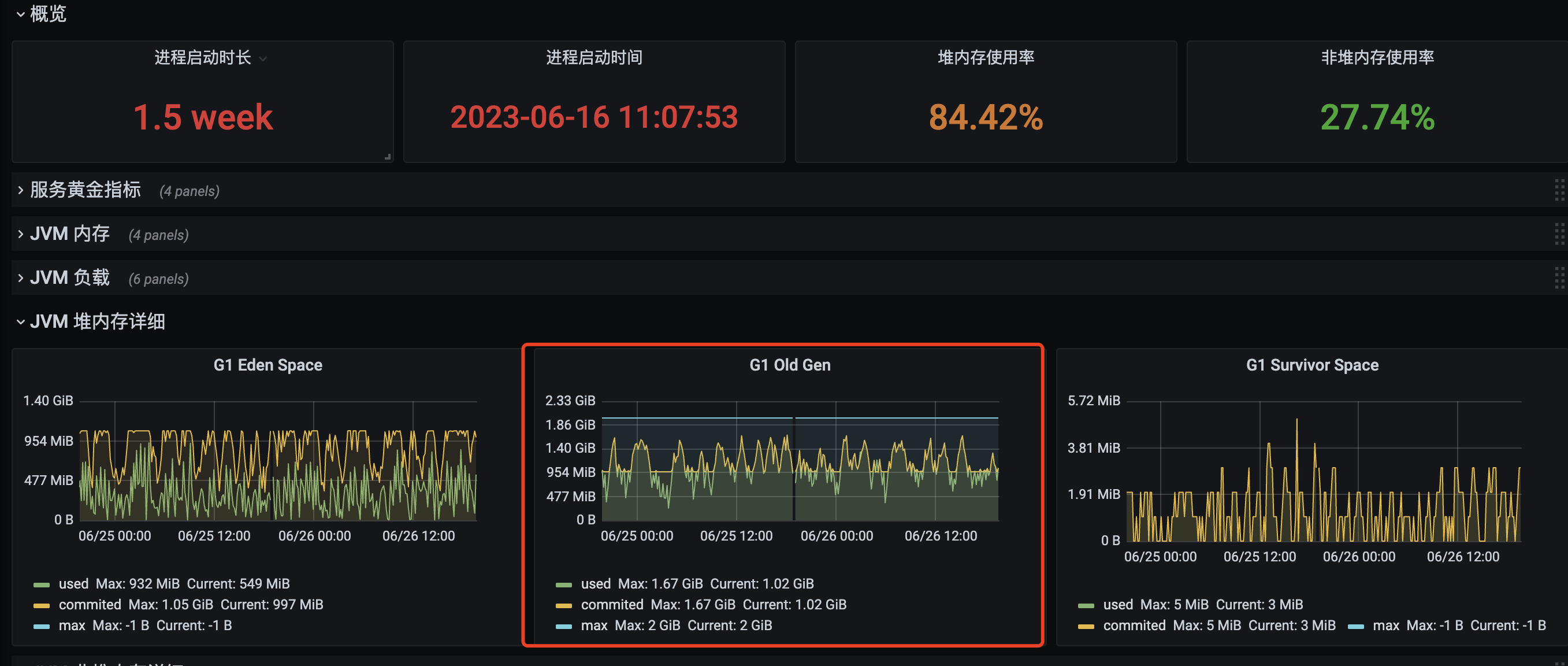Screen dimensions: 1568x666
Task: Grab drag handle on JVM 内存 row
Action: [1559, 234]
